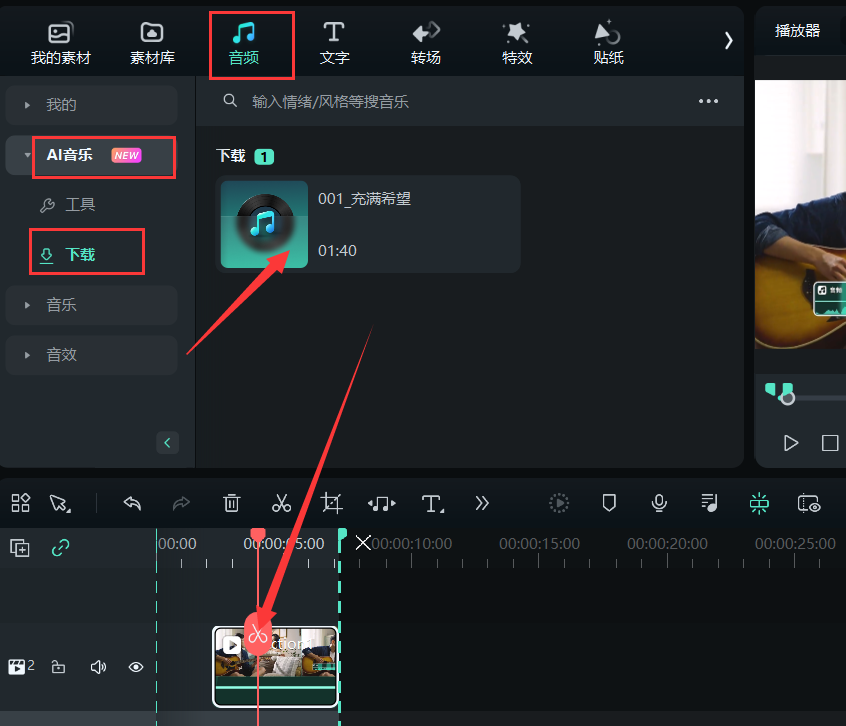Open 工具 under AI音乐

80,205
